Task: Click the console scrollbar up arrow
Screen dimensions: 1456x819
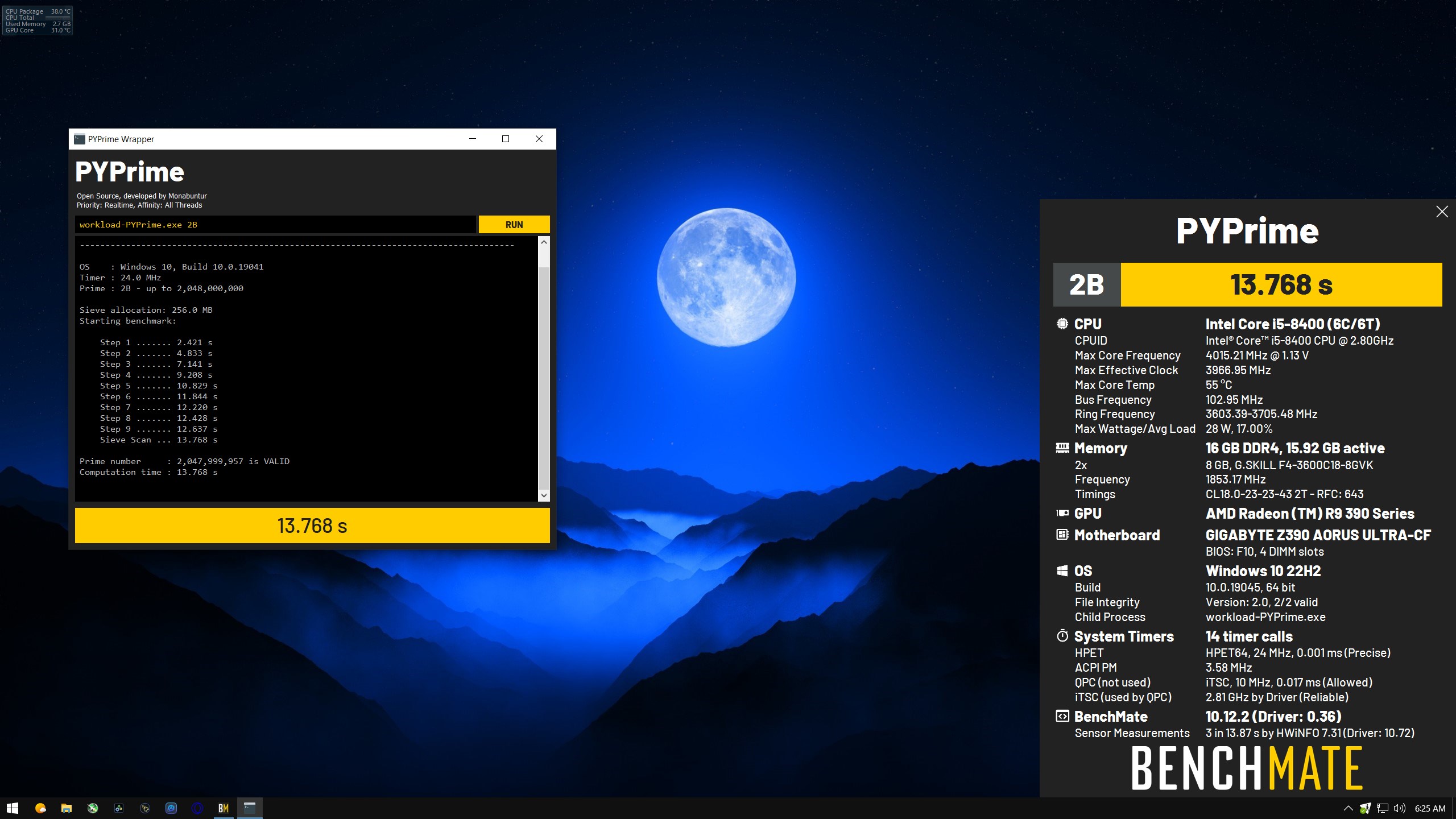Action: (544, 242)
